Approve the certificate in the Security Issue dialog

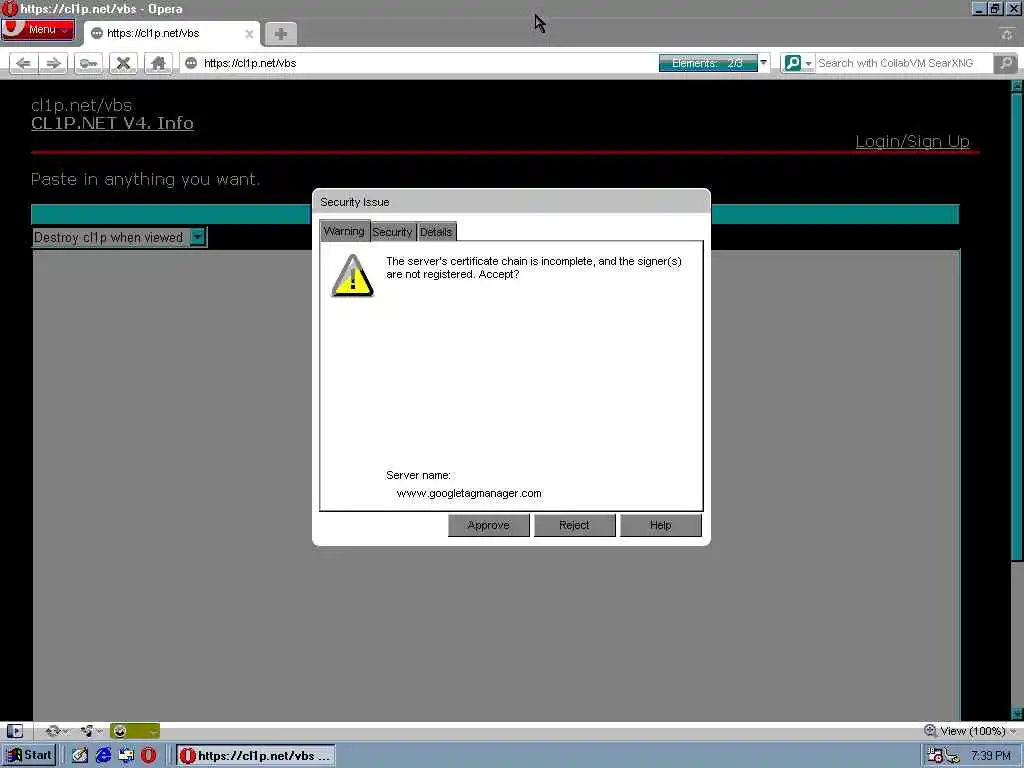coord(488,525)
